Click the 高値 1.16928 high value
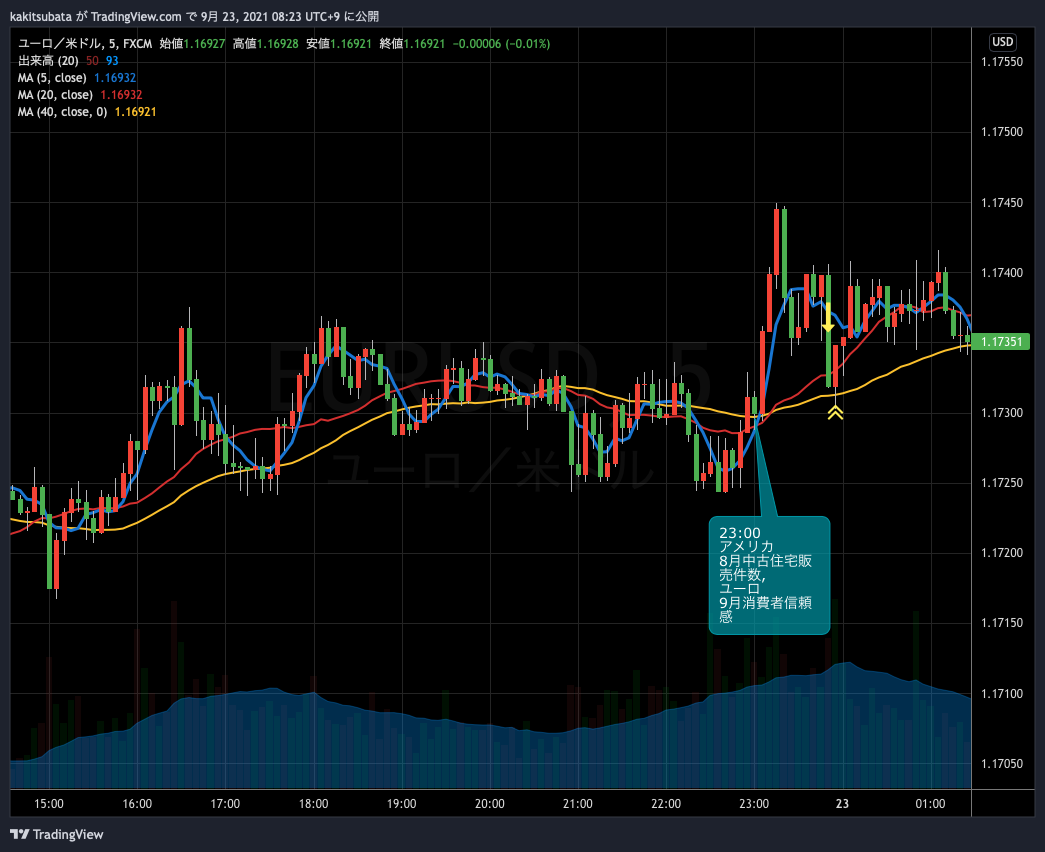This screenshot has width=1045, height=852. (265, 44)
